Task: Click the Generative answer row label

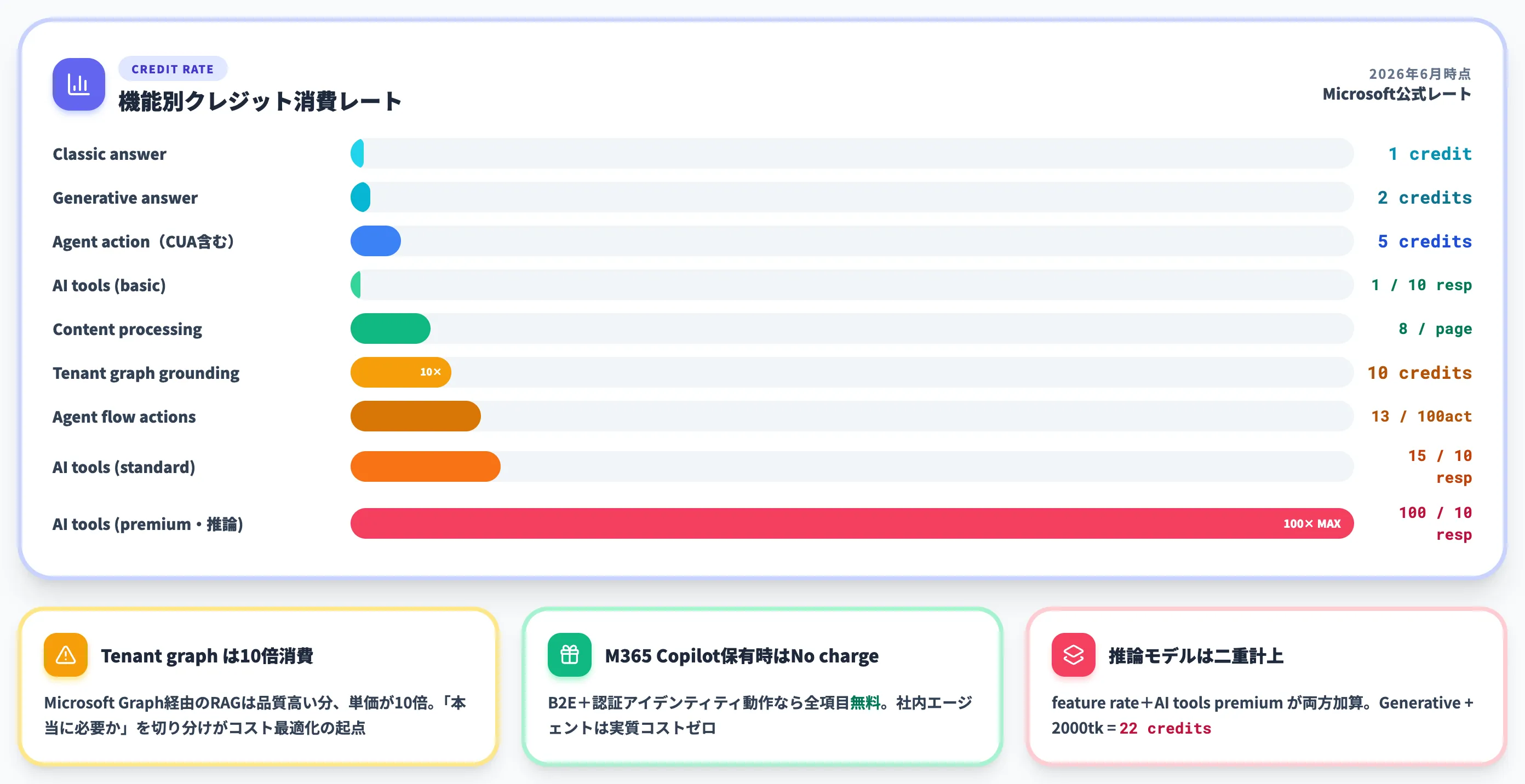Action: tap(125, 198)
